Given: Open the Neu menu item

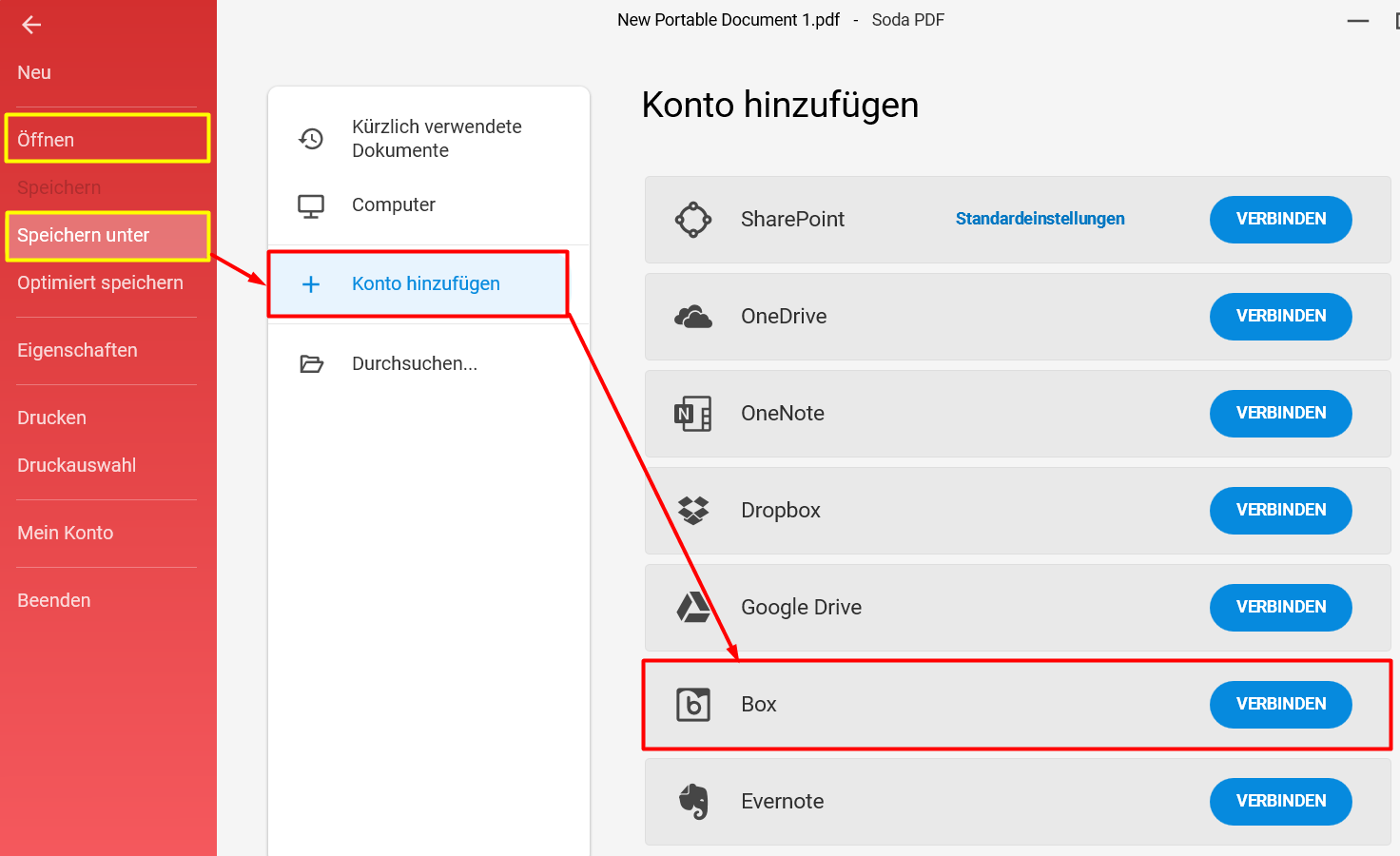Looking at the screenshot, I should (34, 72).
